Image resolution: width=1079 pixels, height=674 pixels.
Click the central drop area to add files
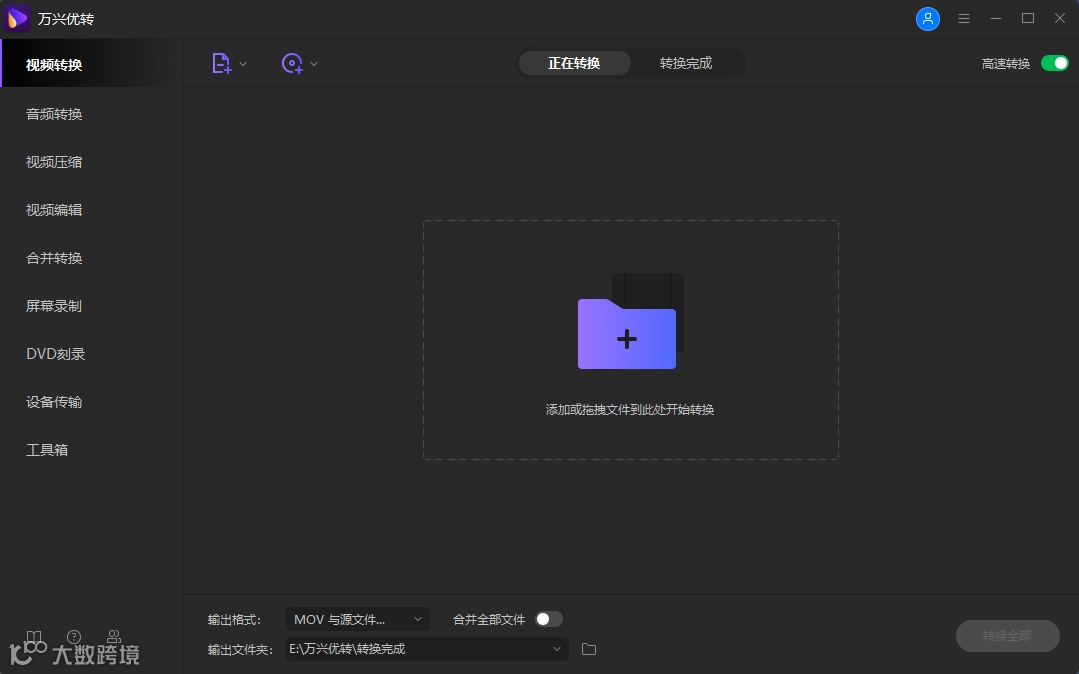click(x=629, y=339)
